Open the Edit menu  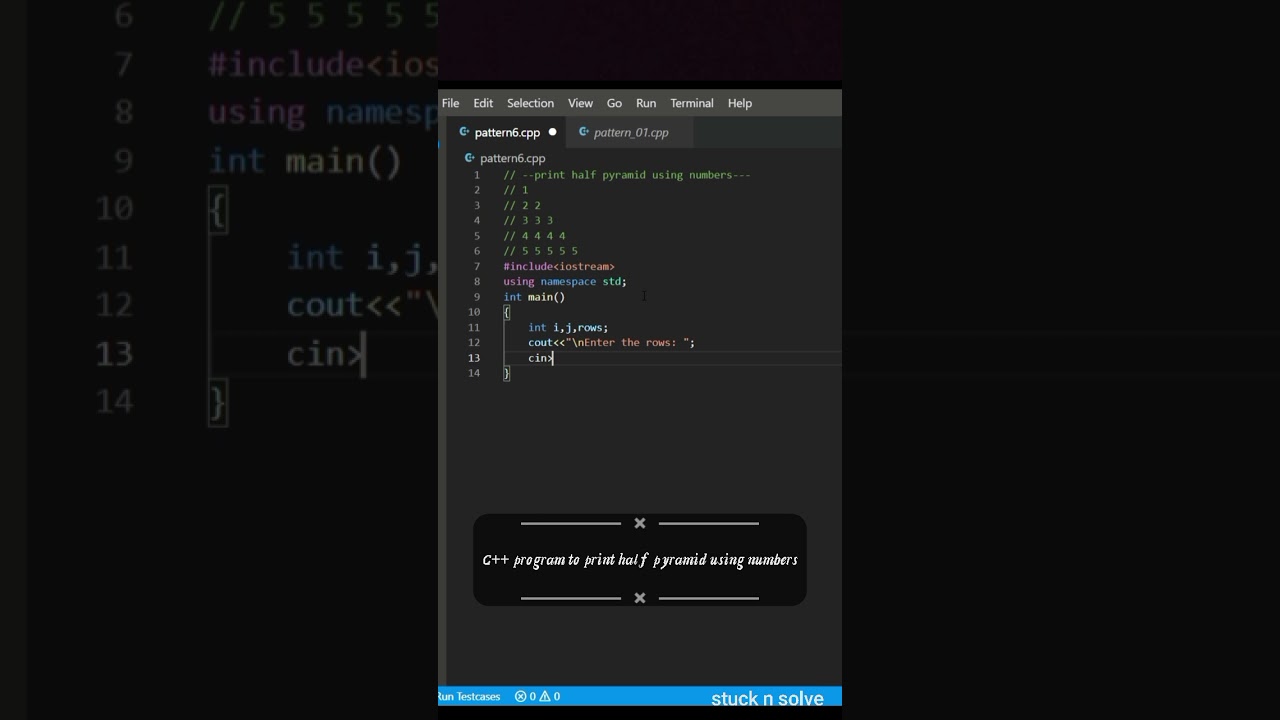point(483,103)
